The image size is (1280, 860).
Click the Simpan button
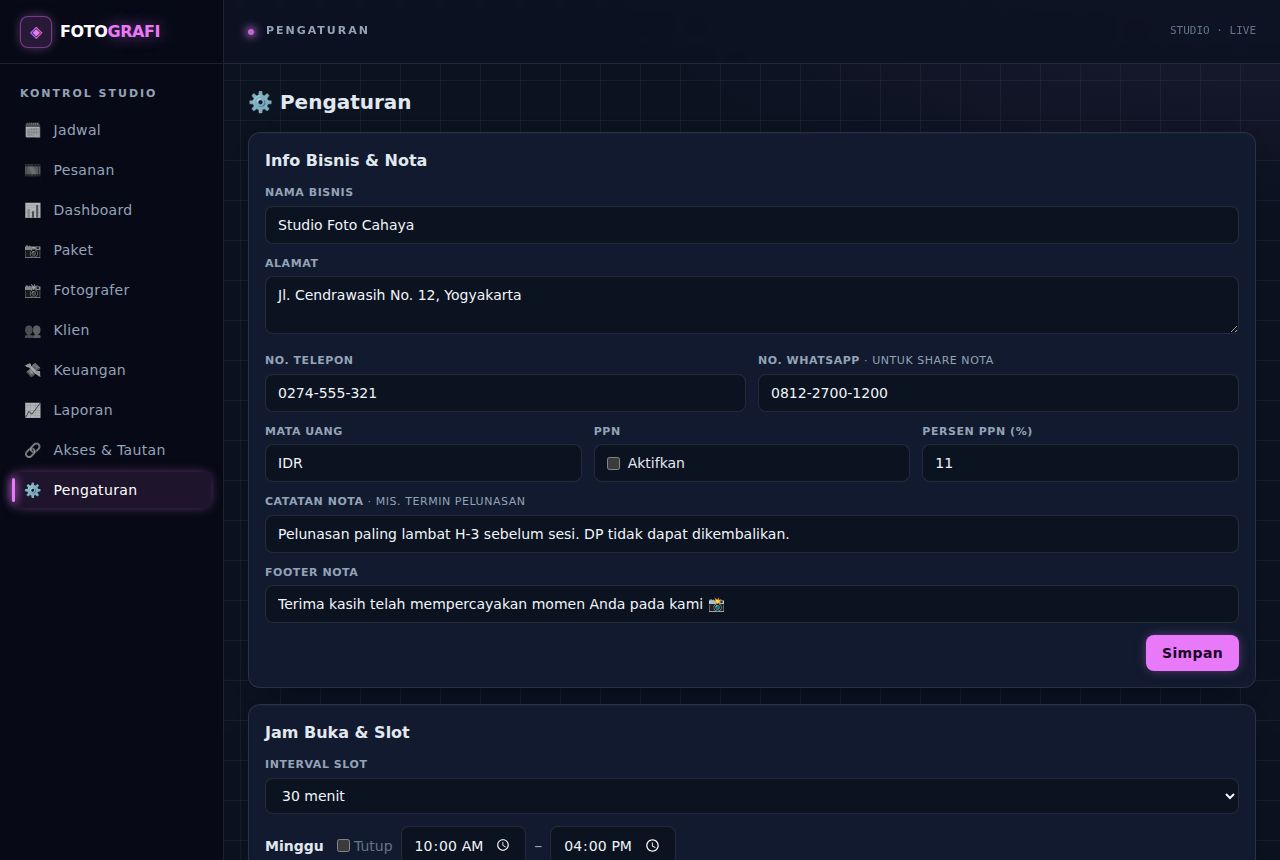pos(1192,653)
